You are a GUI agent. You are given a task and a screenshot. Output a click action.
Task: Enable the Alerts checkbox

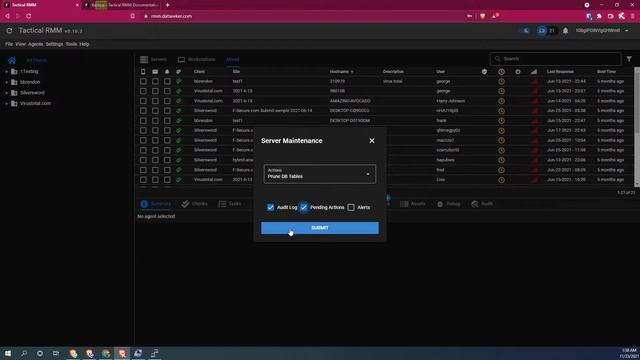pyautogui.click(x=351, y=207)
